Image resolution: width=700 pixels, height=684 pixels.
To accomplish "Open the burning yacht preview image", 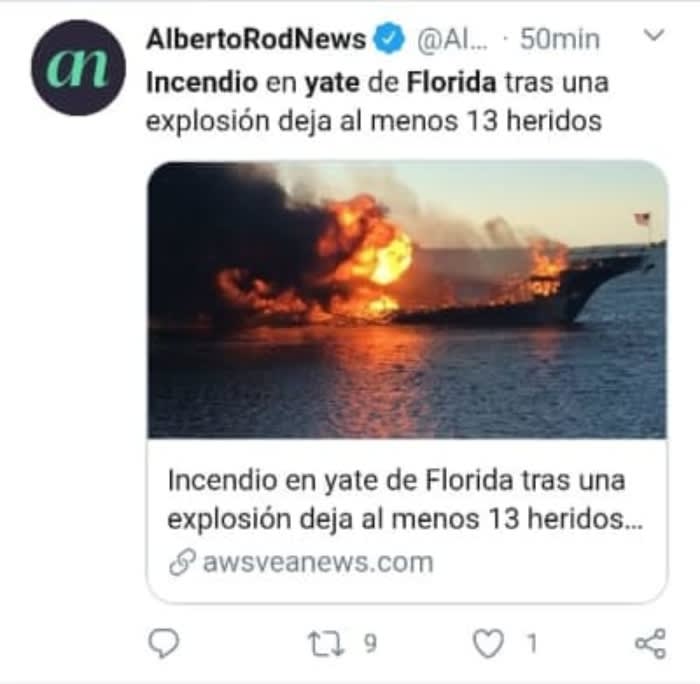I will (407, 300).
